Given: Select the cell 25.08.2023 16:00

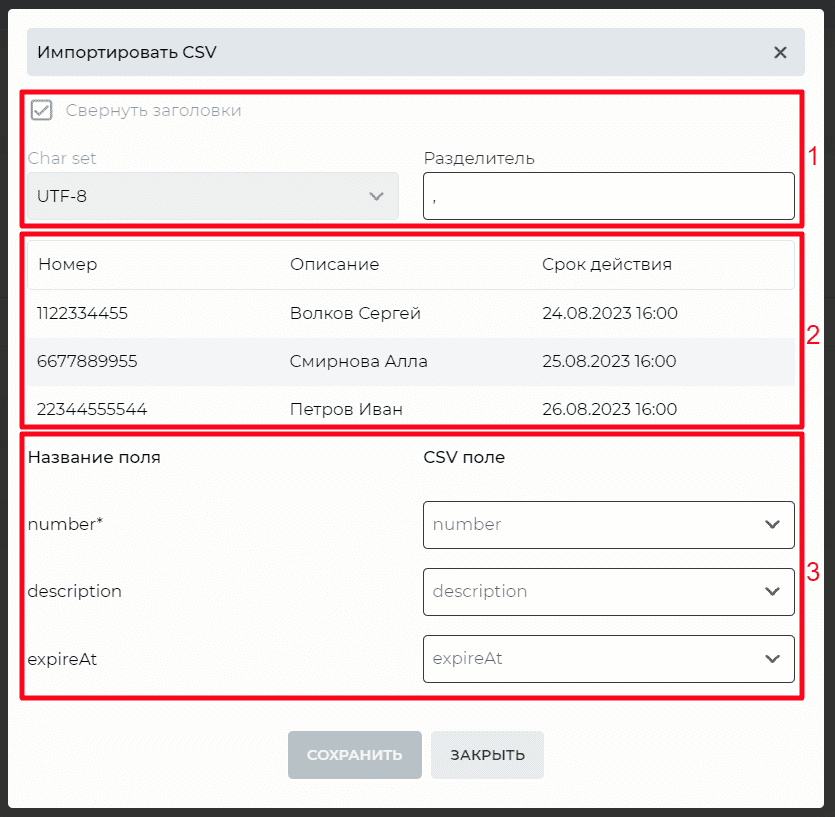Looking at the screenshot, I should coord(609,361).
